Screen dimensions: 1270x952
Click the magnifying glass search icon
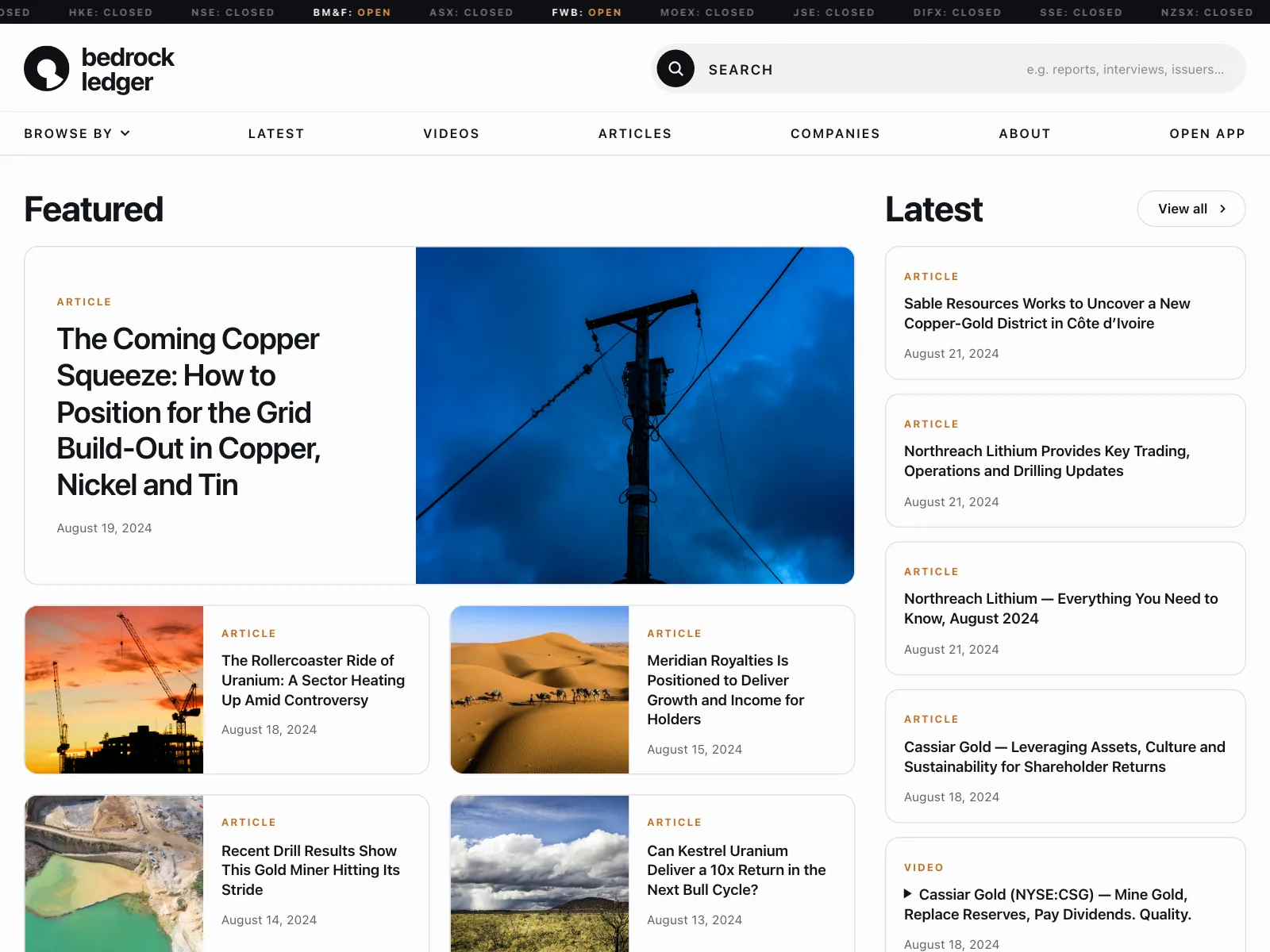pyautogui.click(x=675, y=69)
